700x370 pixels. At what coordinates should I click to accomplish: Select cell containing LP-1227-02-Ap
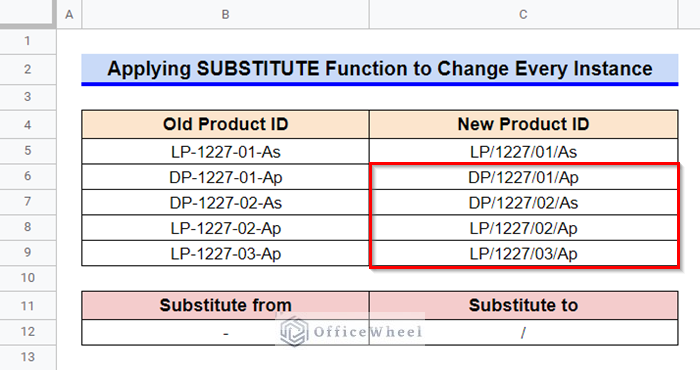225,228
